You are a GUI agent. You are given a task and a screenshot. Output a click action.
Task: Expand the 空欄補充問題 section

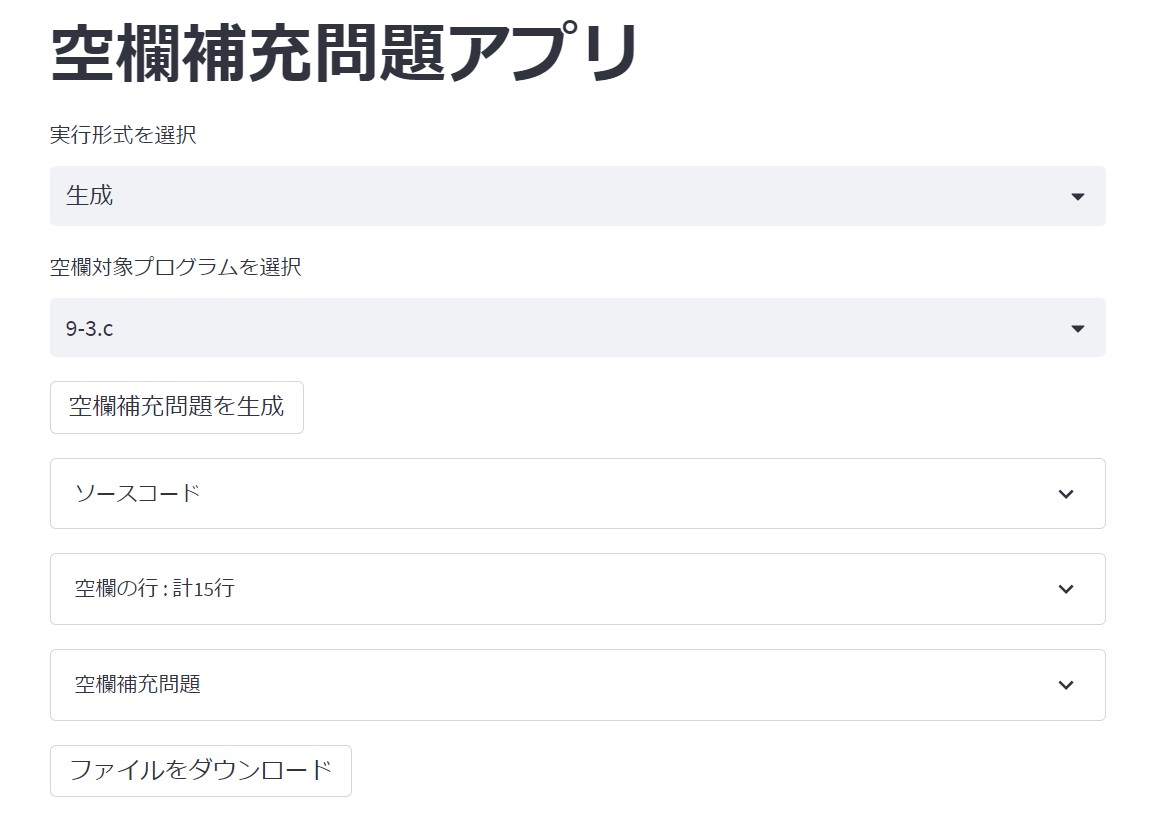577,685
